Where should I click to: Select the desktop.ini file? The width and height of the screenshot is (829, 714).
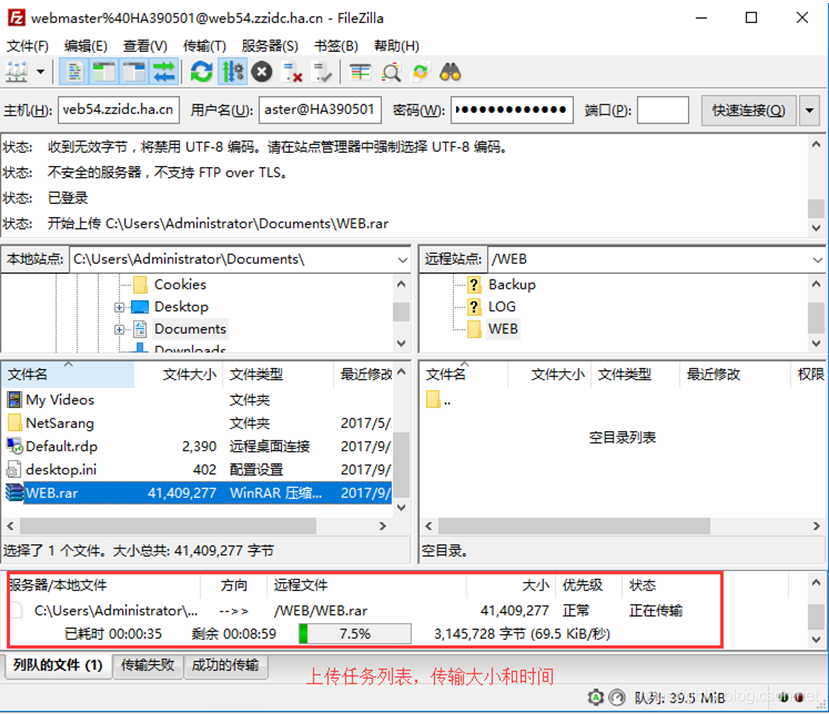point(197,470)
